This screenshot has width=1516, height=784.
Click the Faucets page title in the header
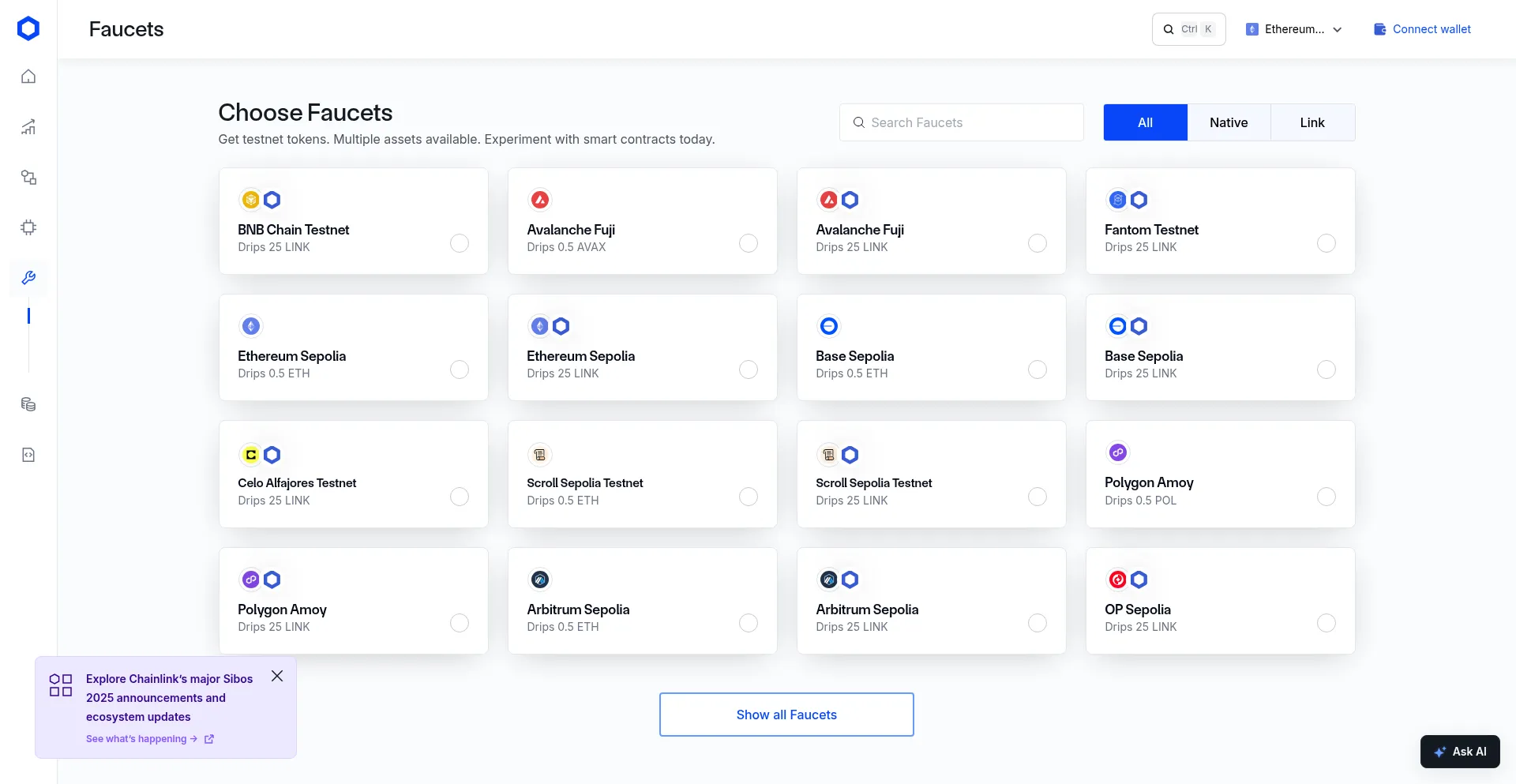point(126,29)
